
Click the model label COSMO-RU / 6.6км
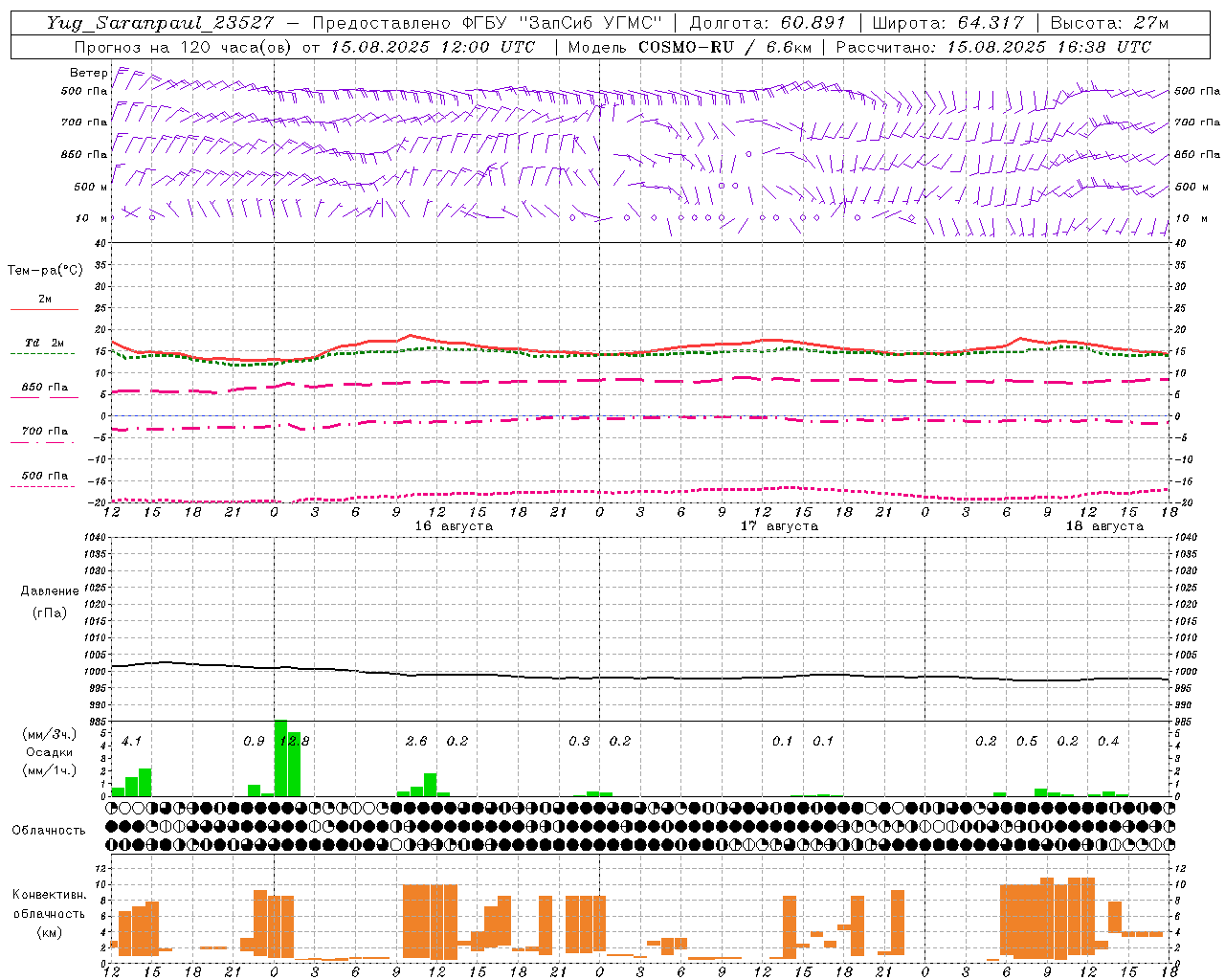pos(724,47)
